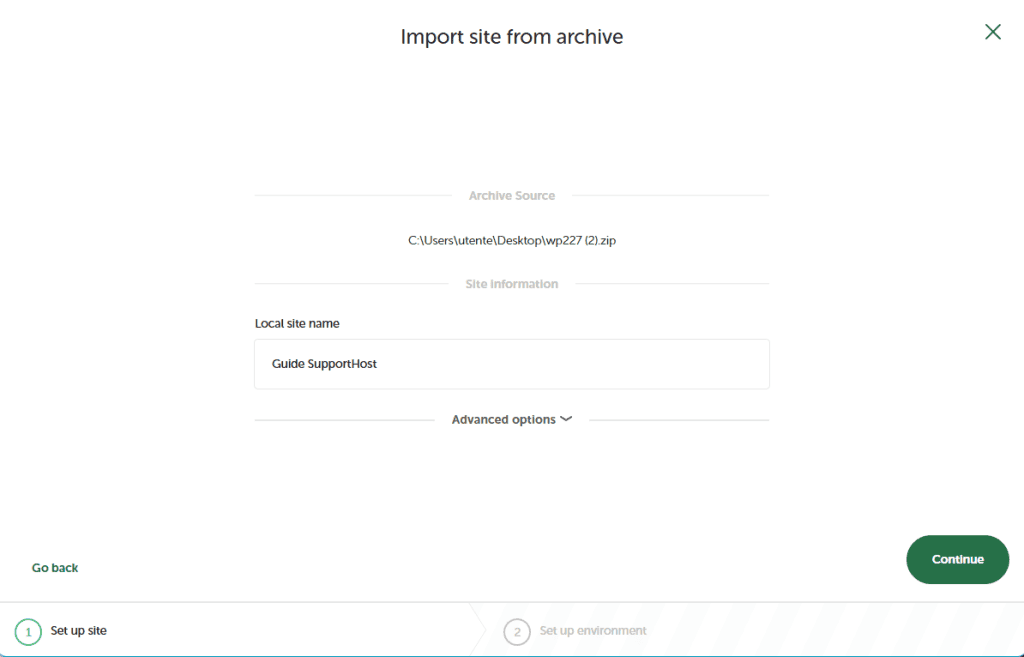
Task: Select the numbered badge next to Set up site
Action: coord(28,631)
